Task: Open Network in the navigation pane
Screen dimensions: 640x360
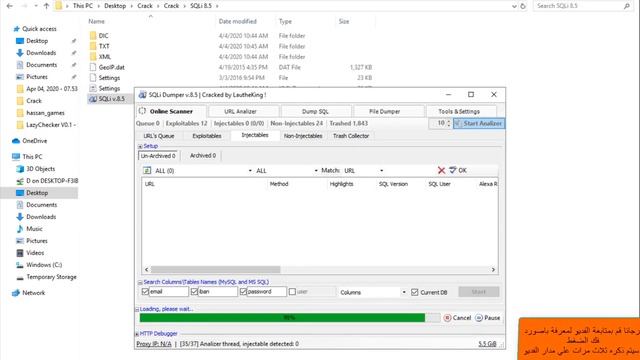Action: click(33, 293)
